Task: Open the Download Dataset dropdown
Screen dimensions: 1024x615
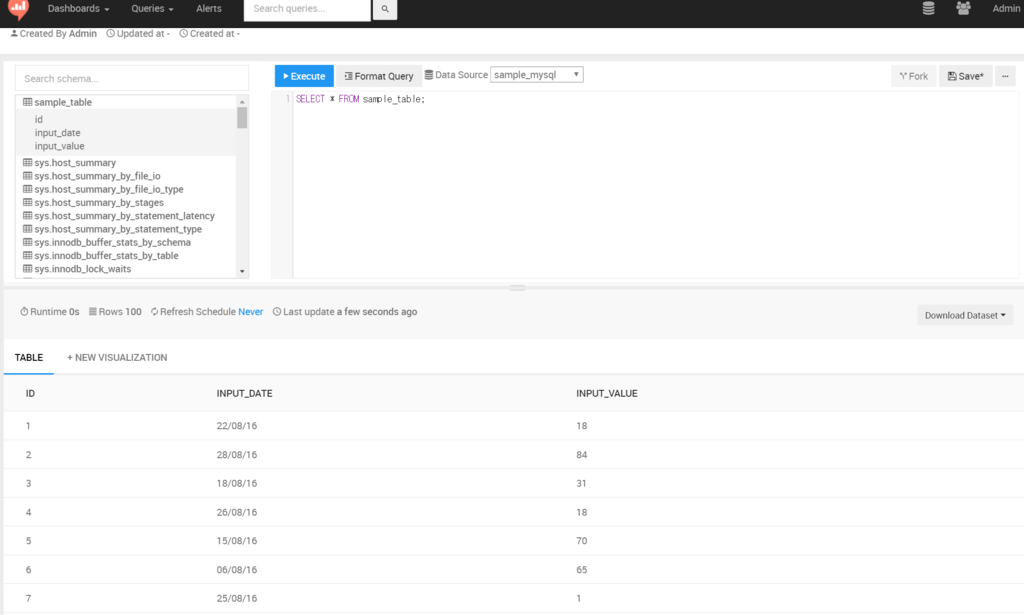Action: (965, 315)
